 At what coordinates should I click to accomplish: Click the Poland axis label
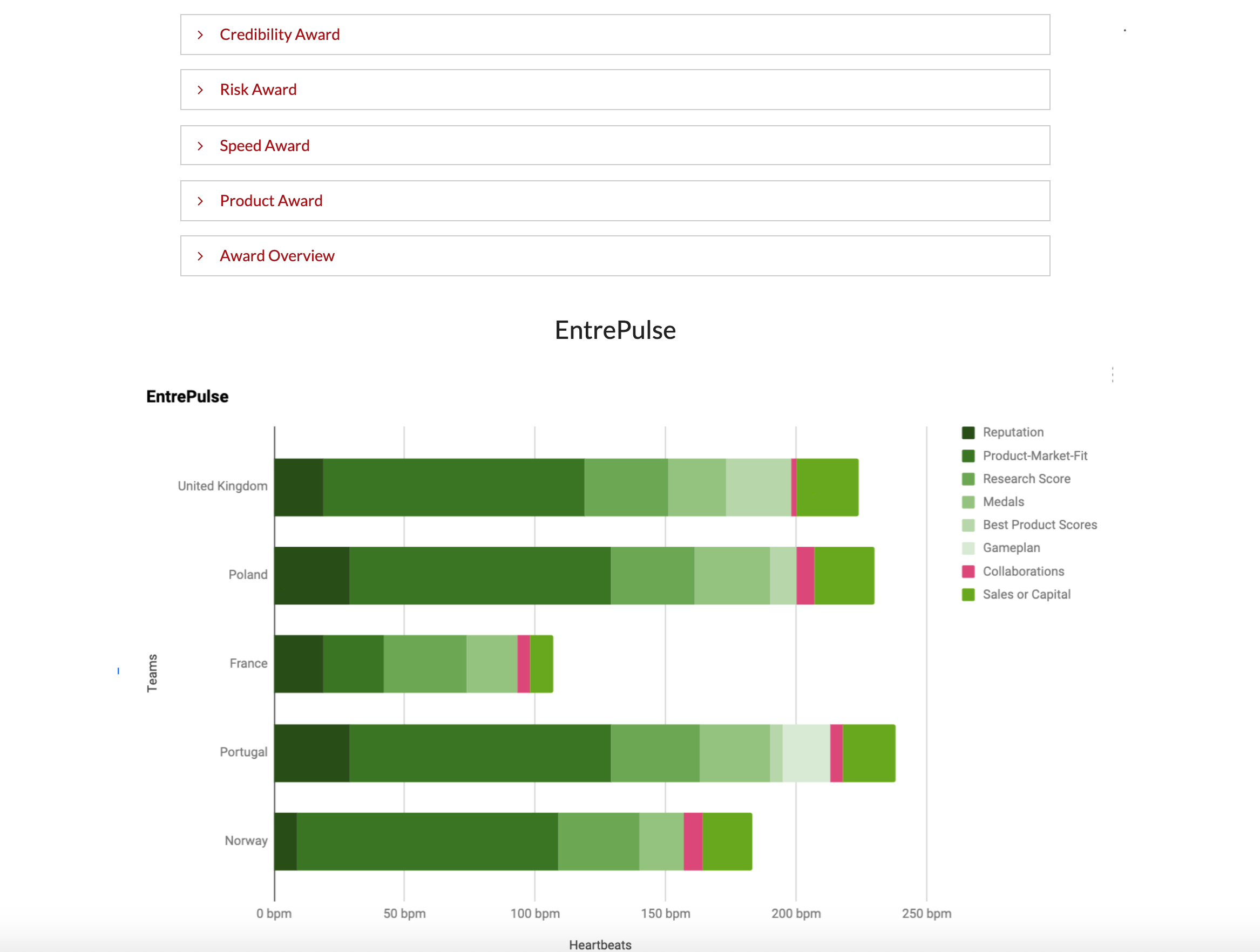point(248,575)
